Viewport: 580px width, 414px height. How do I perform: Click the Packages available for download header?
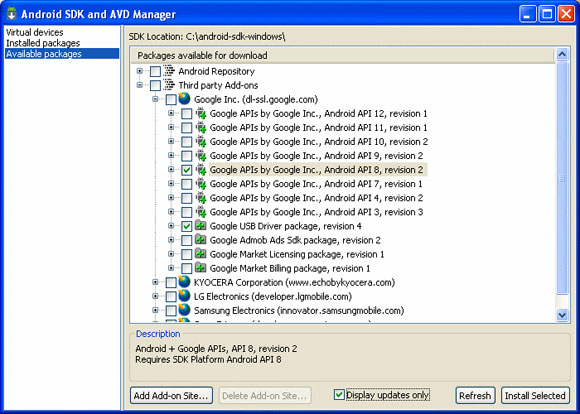[343, 55]
